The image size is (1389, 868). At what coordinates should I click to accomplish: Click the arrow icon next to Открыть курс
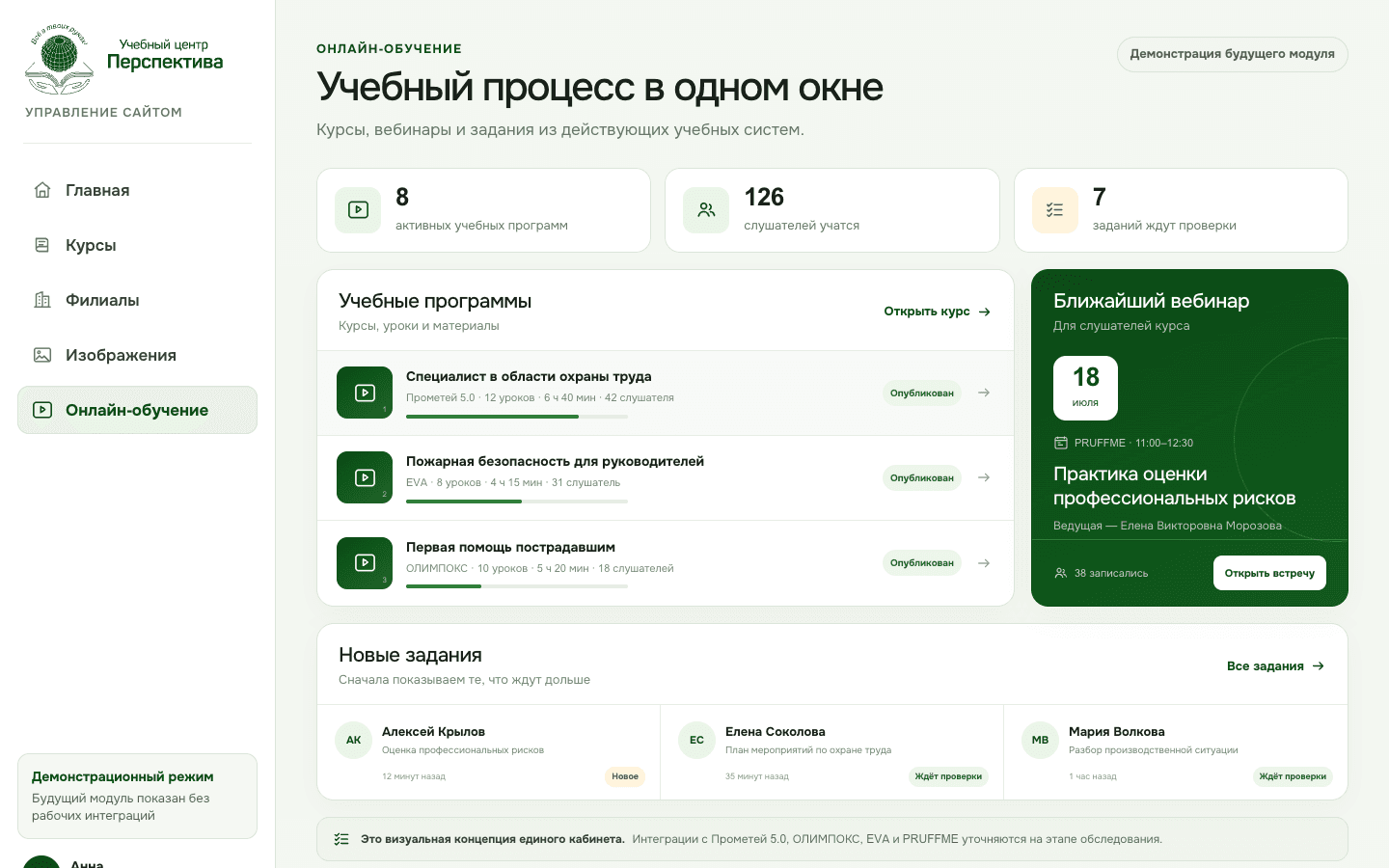click(985, 312)
